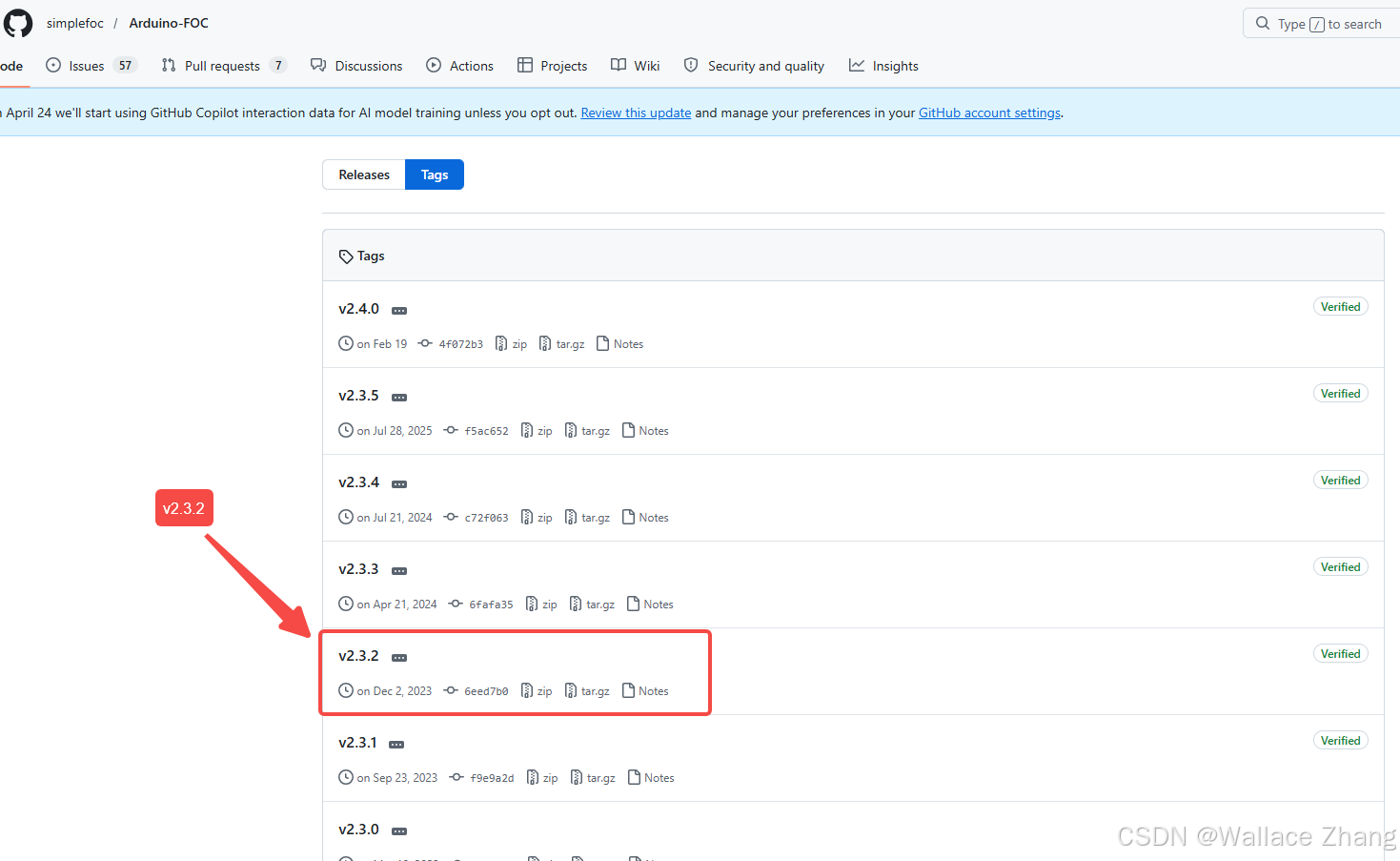View release Notes for v2.3.4
The width and height of the screenshot is (1400, 861).
click(645, 518)
